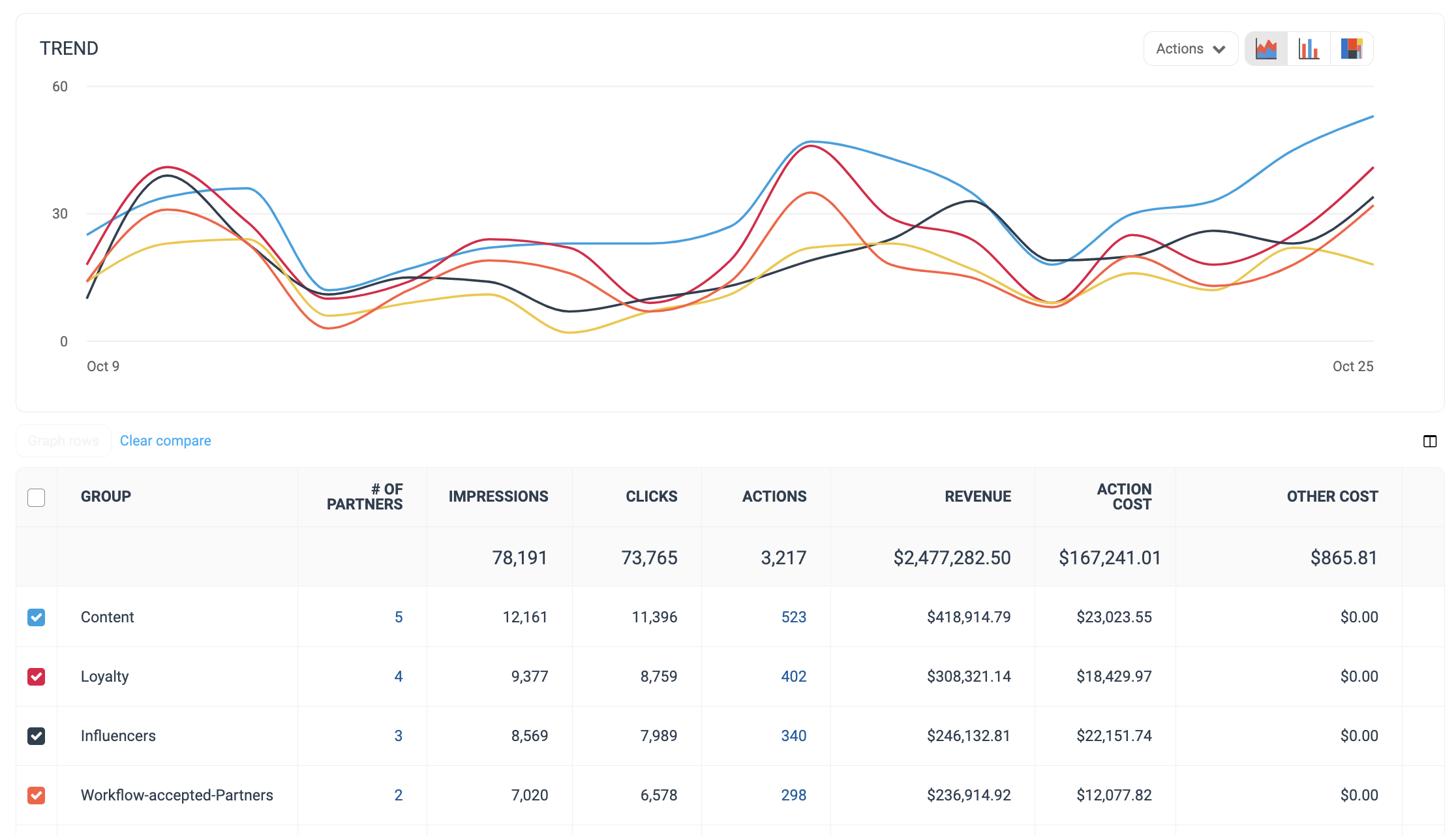
Task: Sort by the GROUP column header
Action: pyautogui.click(x=106, y=496)
